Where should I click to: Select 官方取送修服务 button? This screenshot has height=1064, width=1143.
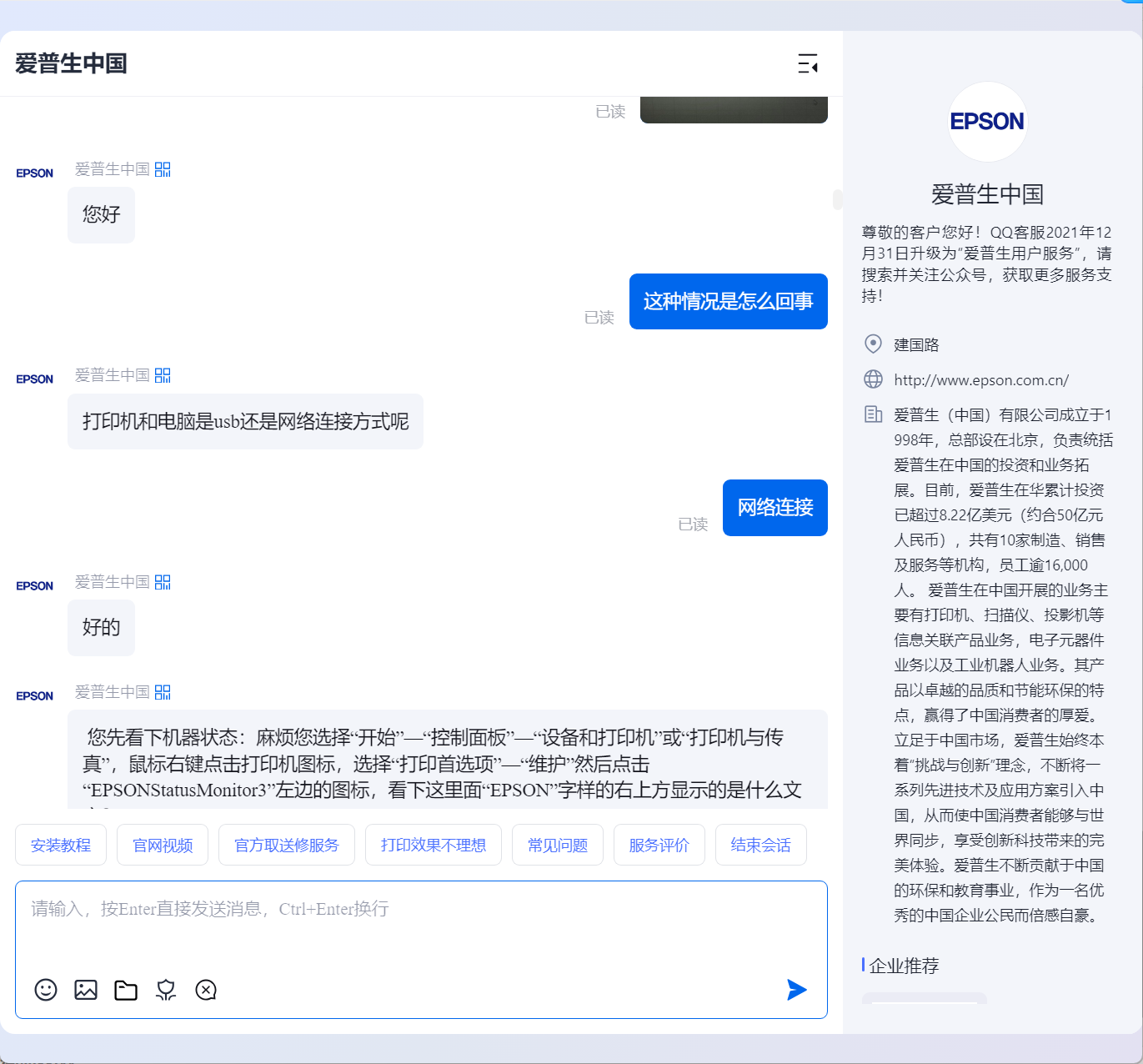(287, 845)
